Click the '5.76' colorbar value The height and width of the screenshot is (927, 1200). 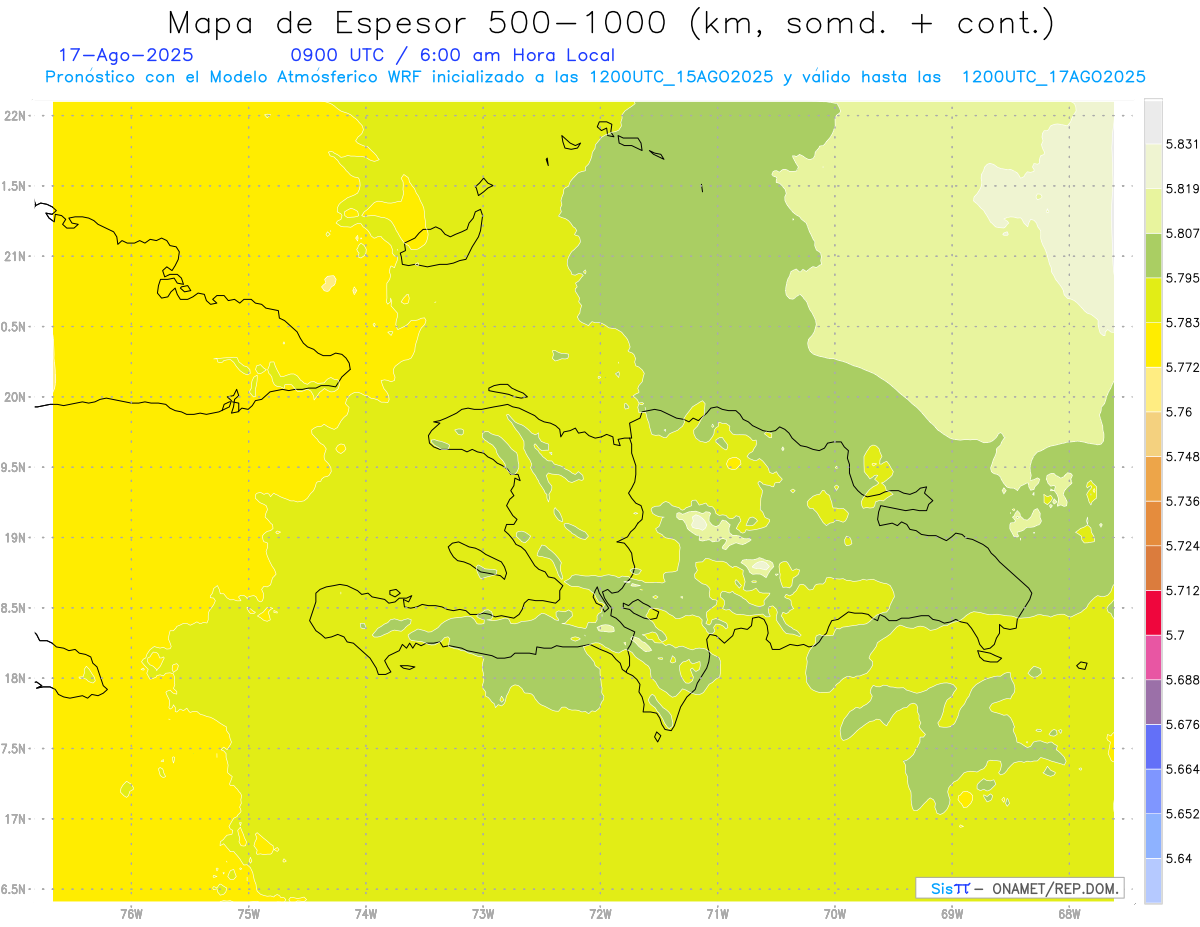1178,412
